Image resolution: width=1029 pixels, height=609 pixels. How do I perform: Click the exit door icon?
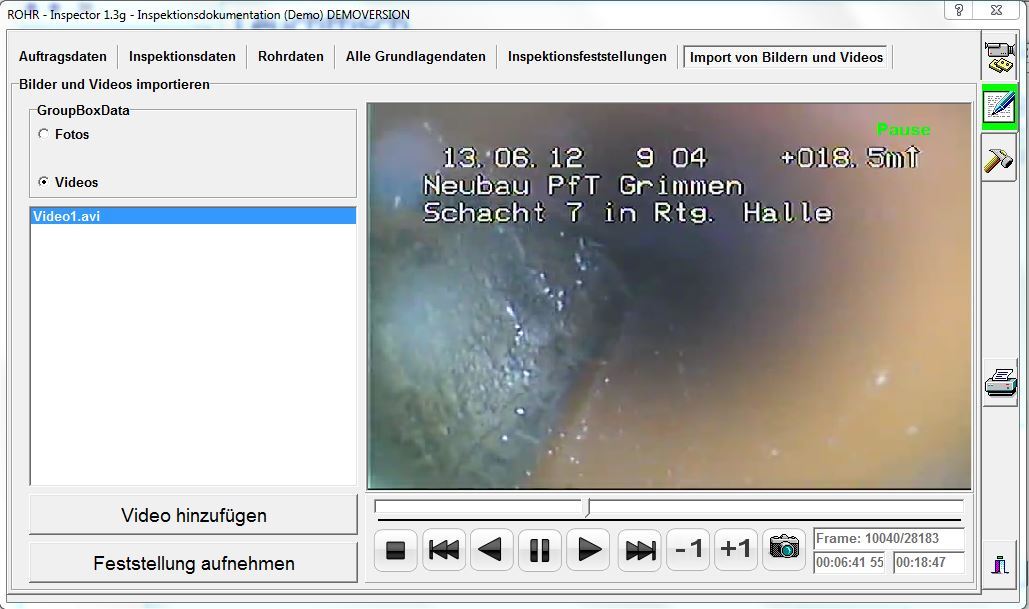tap(999, 562)
